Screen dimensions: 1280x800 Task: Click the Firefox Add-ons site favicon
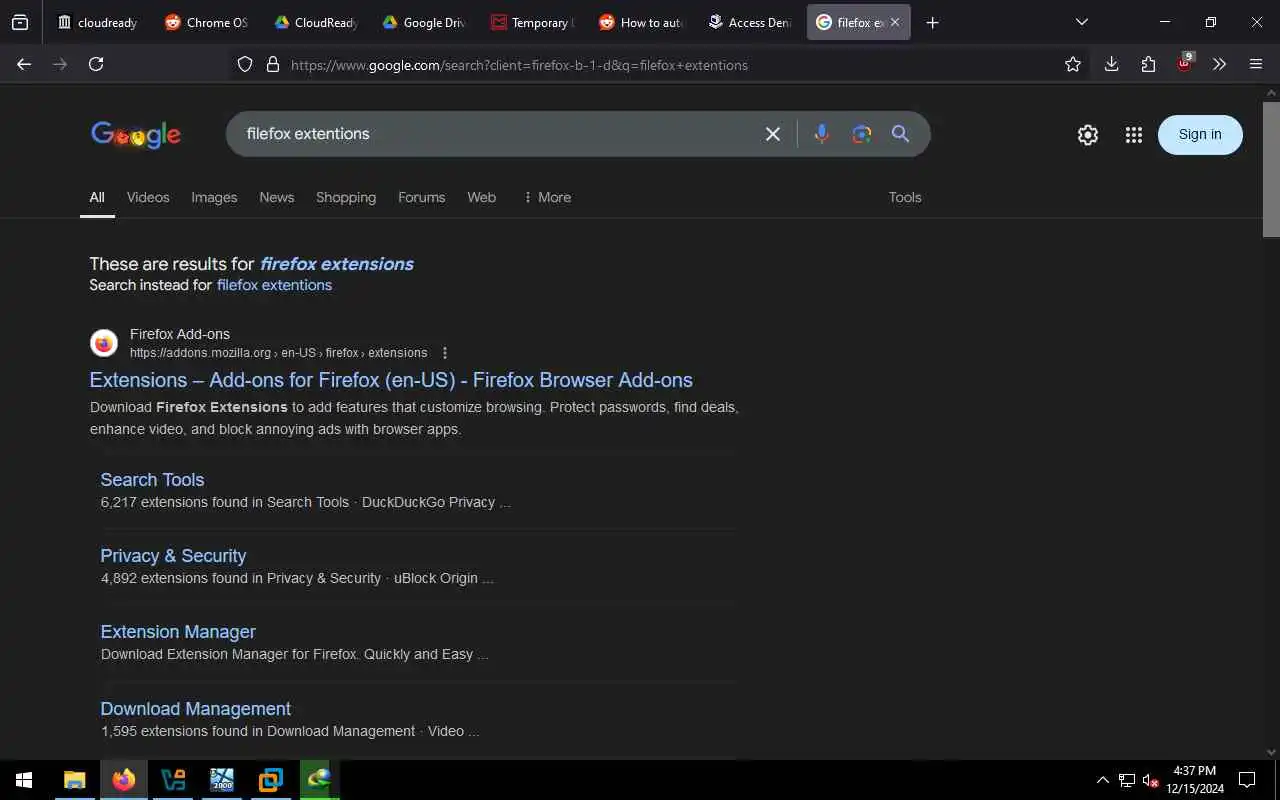coord(104,343)
